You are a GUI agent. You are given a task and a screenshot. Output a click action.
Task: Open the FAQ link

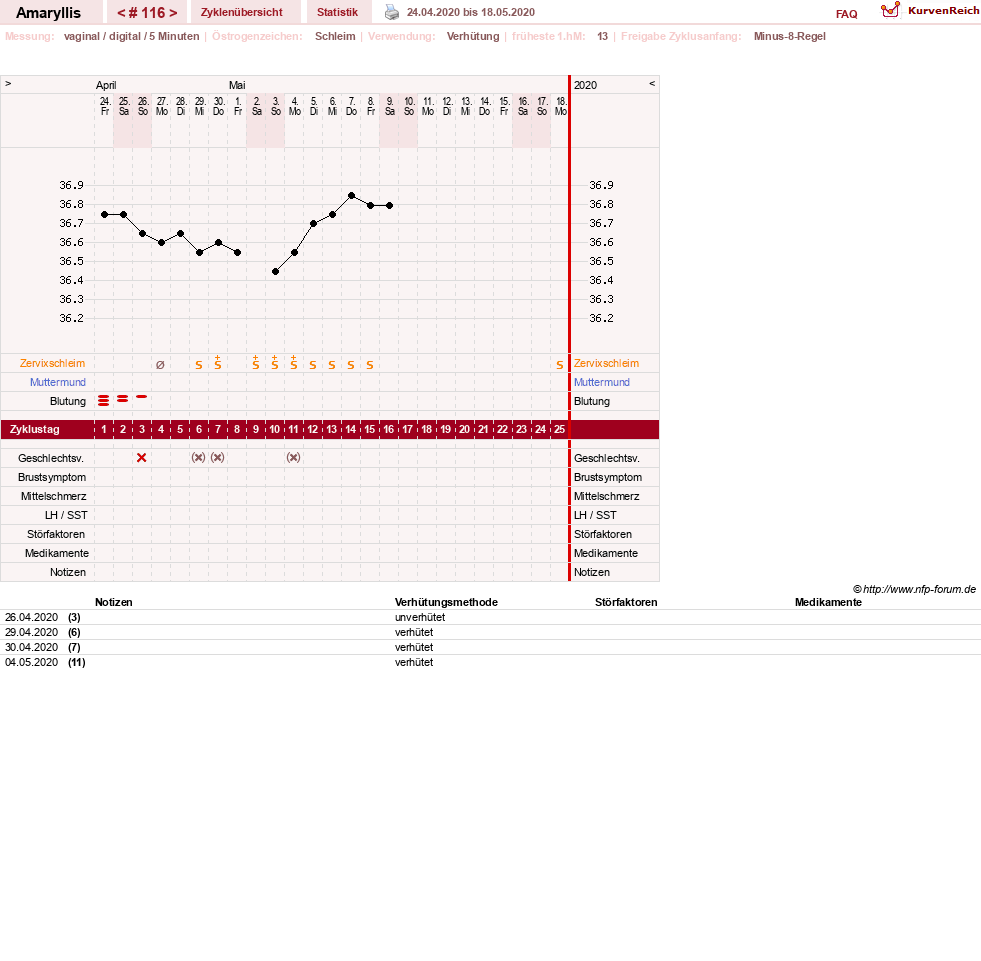846,14
